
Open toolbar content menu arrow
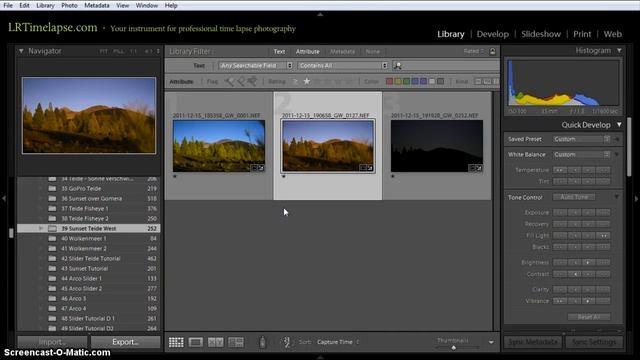[491, 342]
